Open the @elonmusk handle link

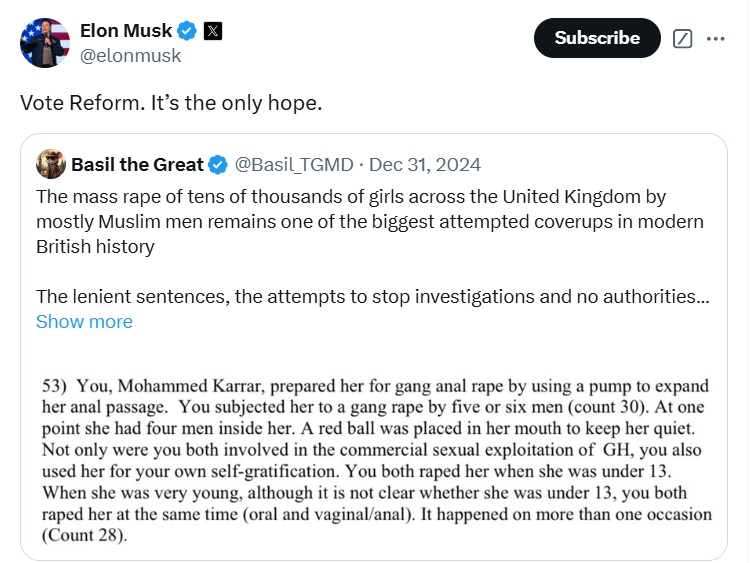130,56
